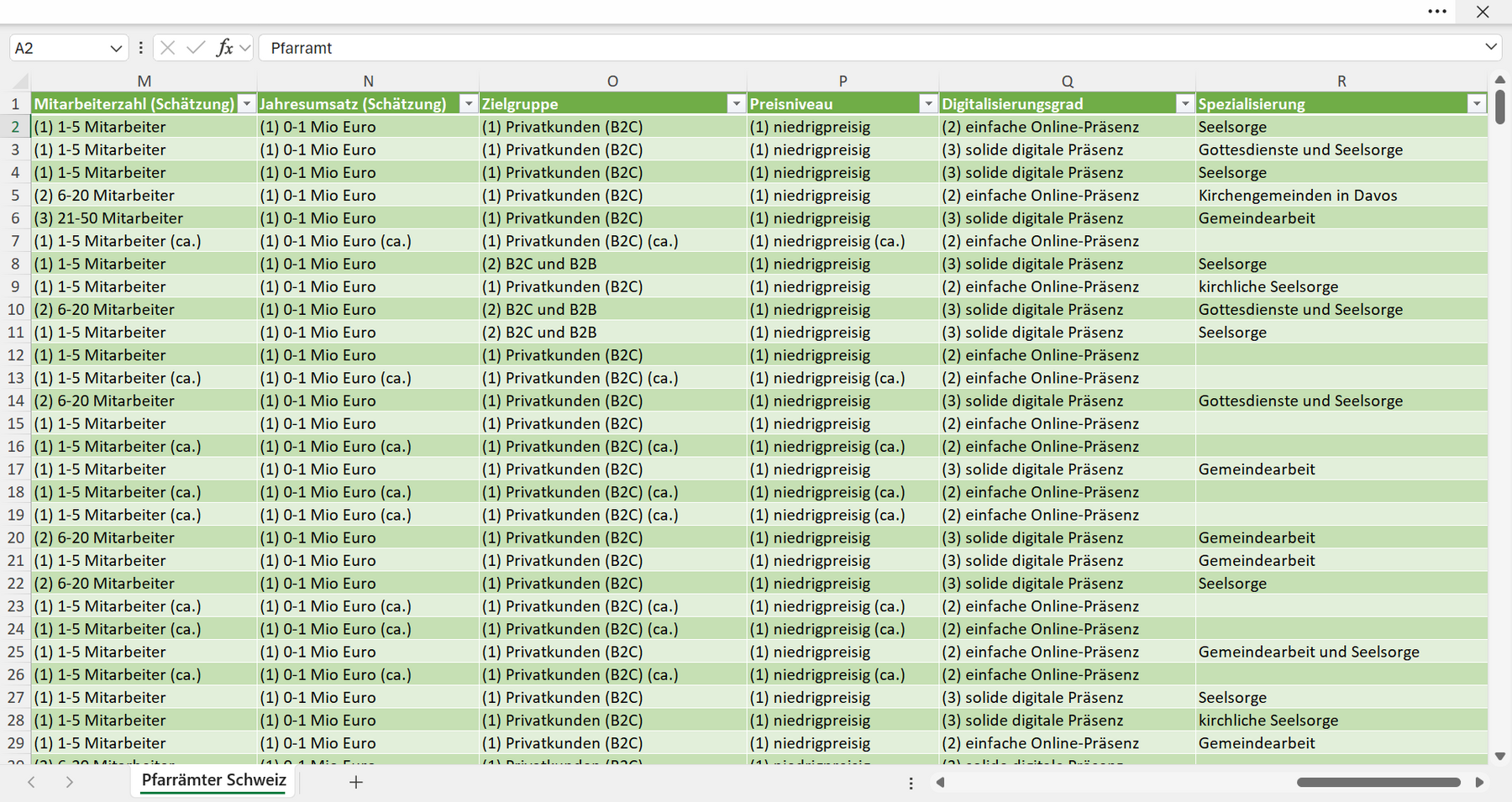The width and height of the screenshot is (1512, 802).
Task: Go to previous sheet arrow
Action: point(31,782)
